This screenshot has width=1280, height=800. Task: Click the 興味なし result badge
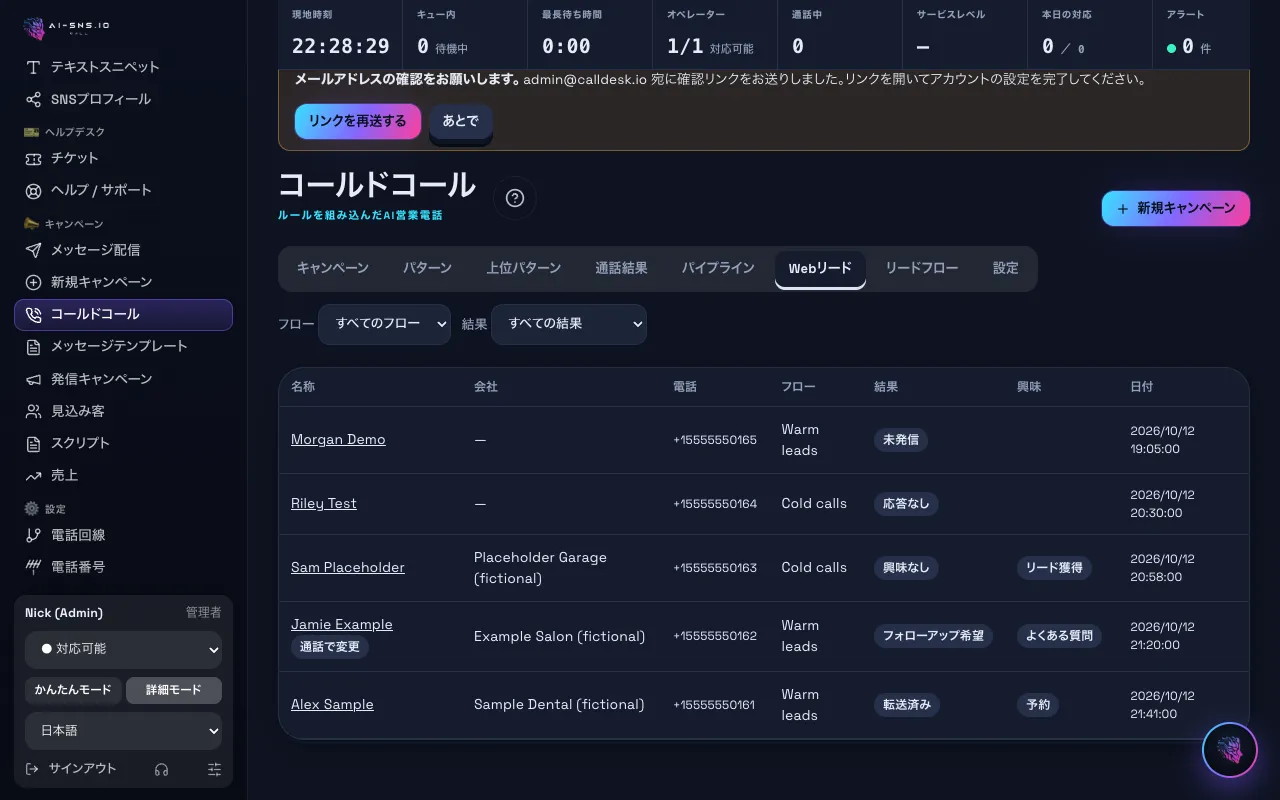tap(906, 568)
